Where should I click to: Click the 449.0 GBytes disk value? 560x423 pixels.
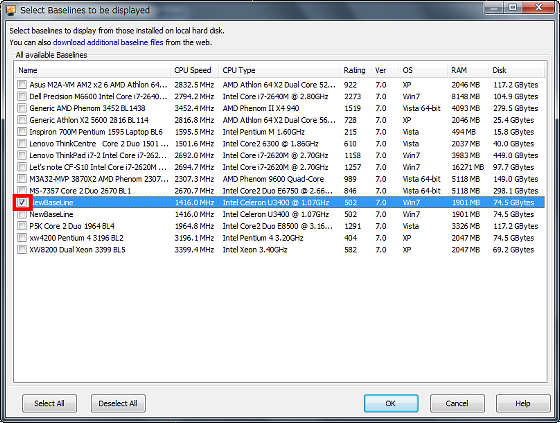point(516,155)
